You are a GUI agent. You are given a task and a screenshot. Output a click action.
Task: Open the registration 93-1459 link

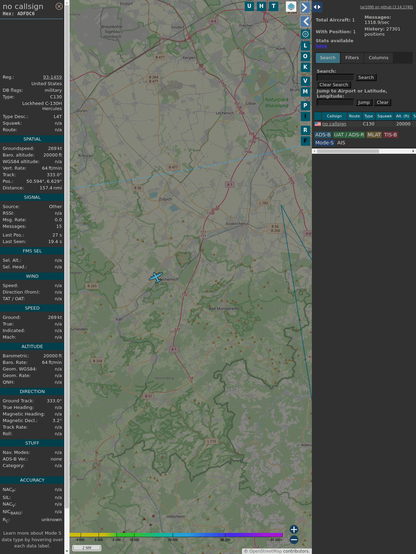52,77
